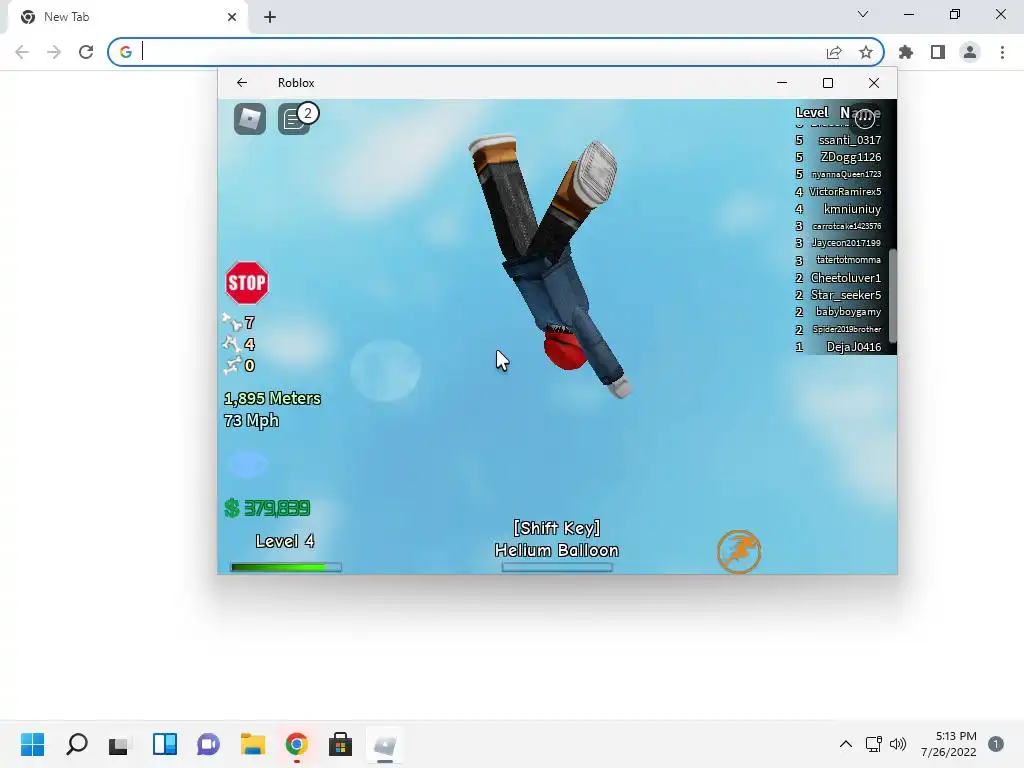The image size is (1024, 768).
Task: Go back using the Roblox window arrow
Action: (x=242, y=82)
